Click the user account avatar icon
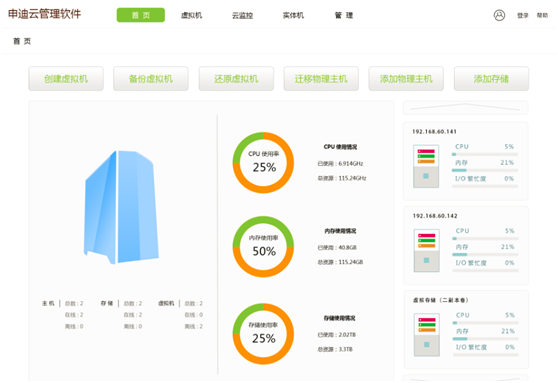558x383 pixels. tap(499, 15)
